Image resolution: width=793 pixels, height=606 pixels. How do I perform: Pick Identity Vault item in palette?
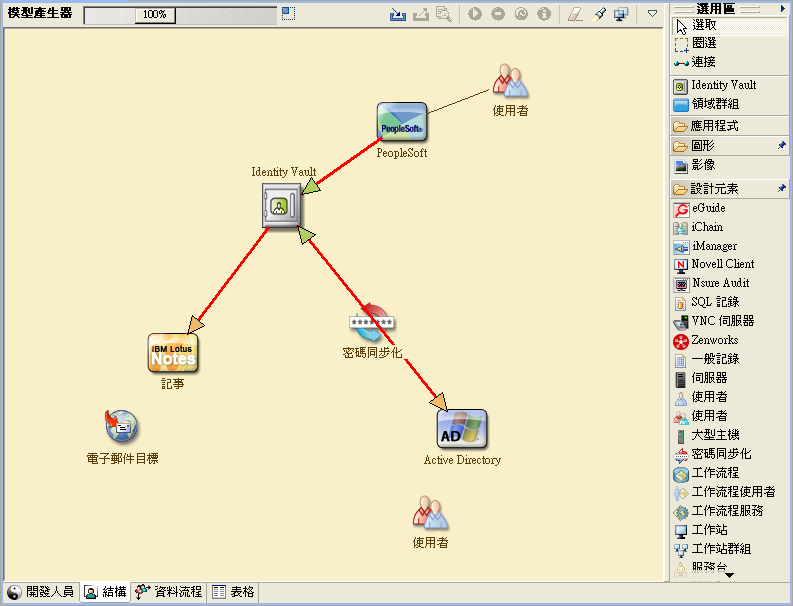tap(731, 85)
